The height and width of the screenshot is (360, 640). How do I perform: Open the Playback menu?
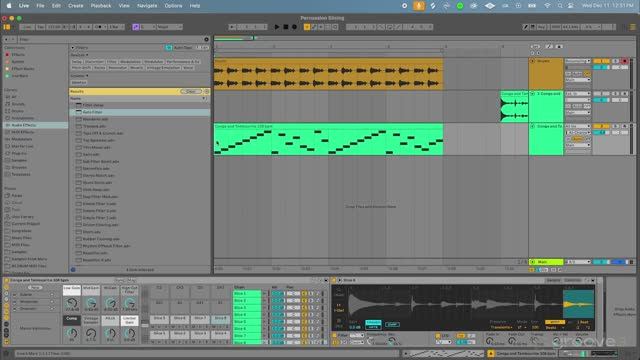pyautogui.click(x=101, y=6)
